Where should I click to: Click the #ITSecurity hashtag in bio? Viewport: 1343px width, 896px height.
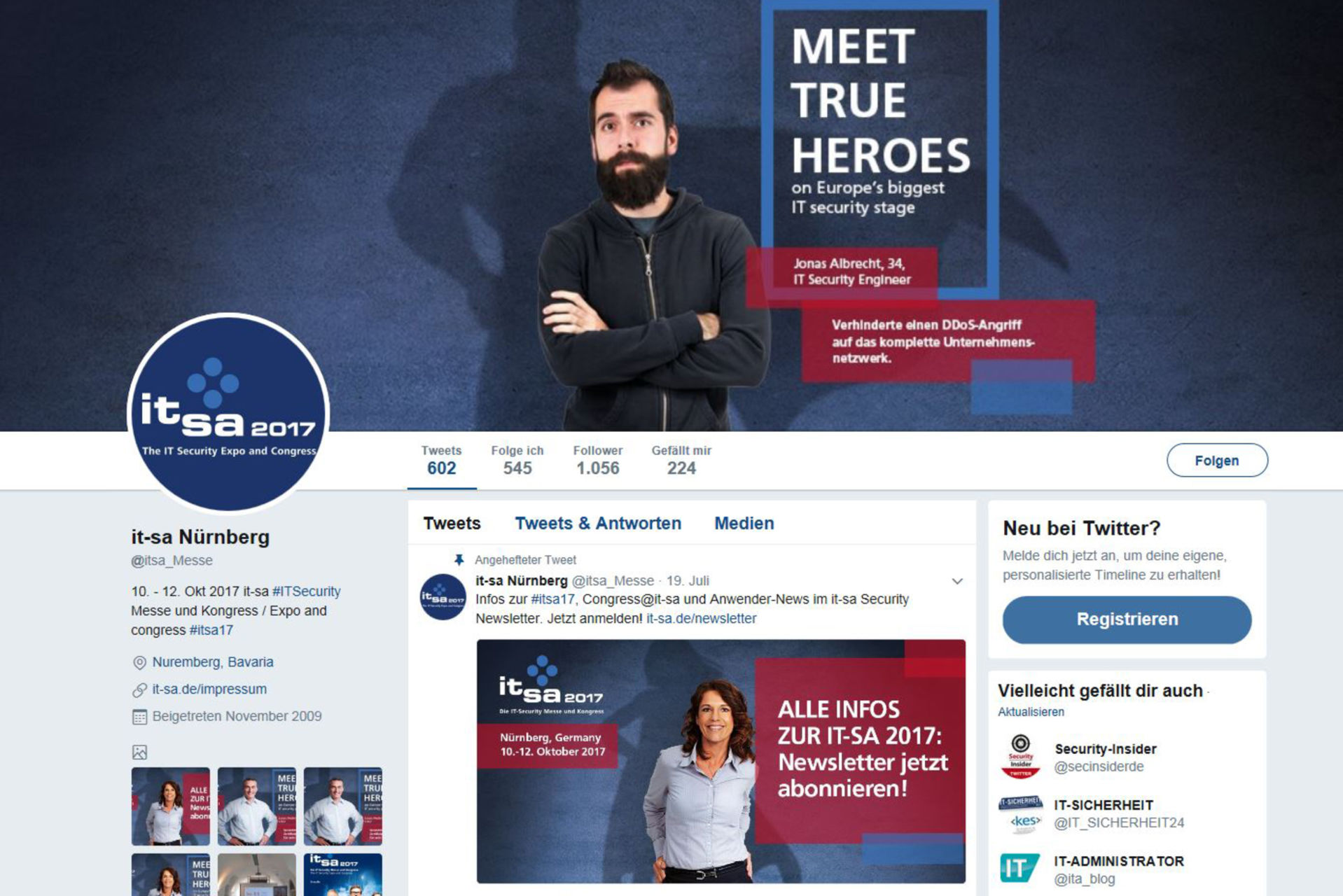(x=307, y=591)
